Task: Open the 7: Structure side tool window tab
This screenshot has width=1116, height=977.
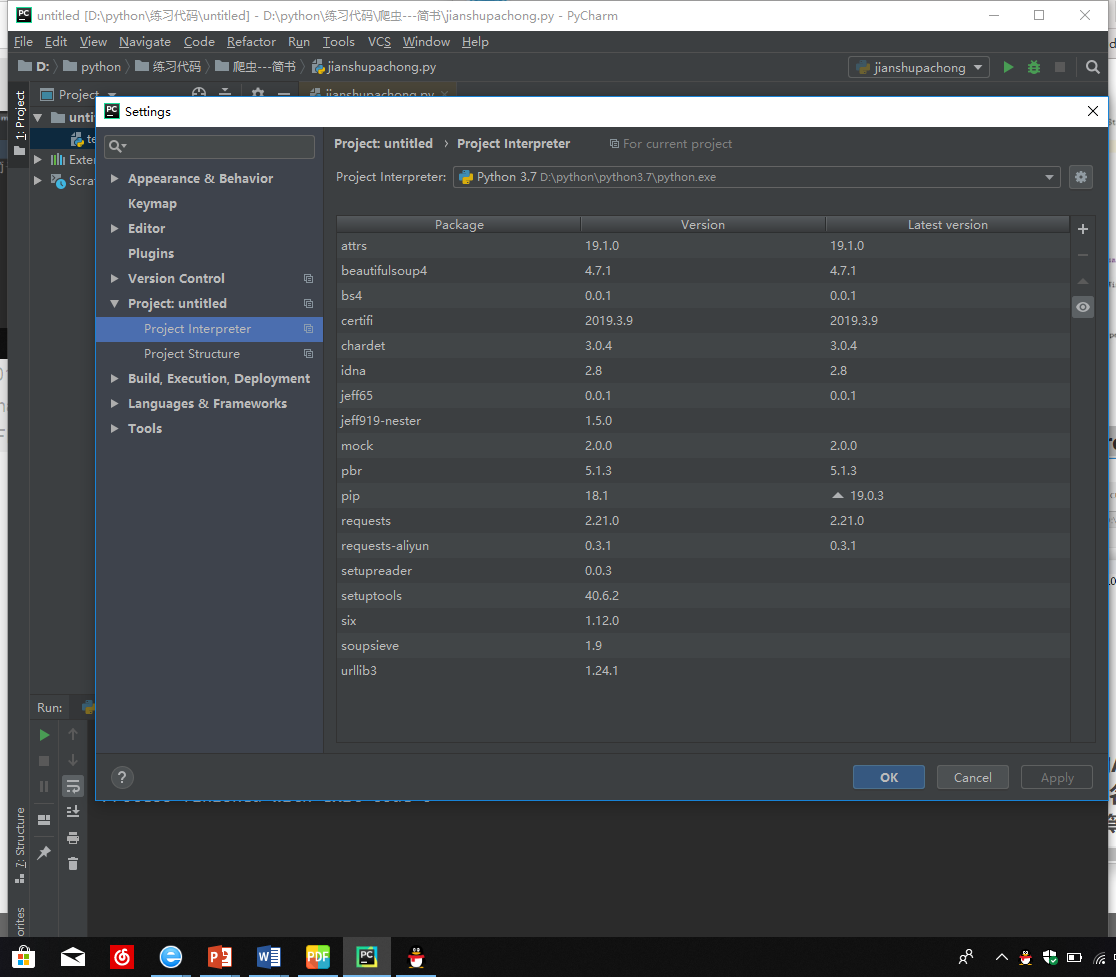Action: 19,845
